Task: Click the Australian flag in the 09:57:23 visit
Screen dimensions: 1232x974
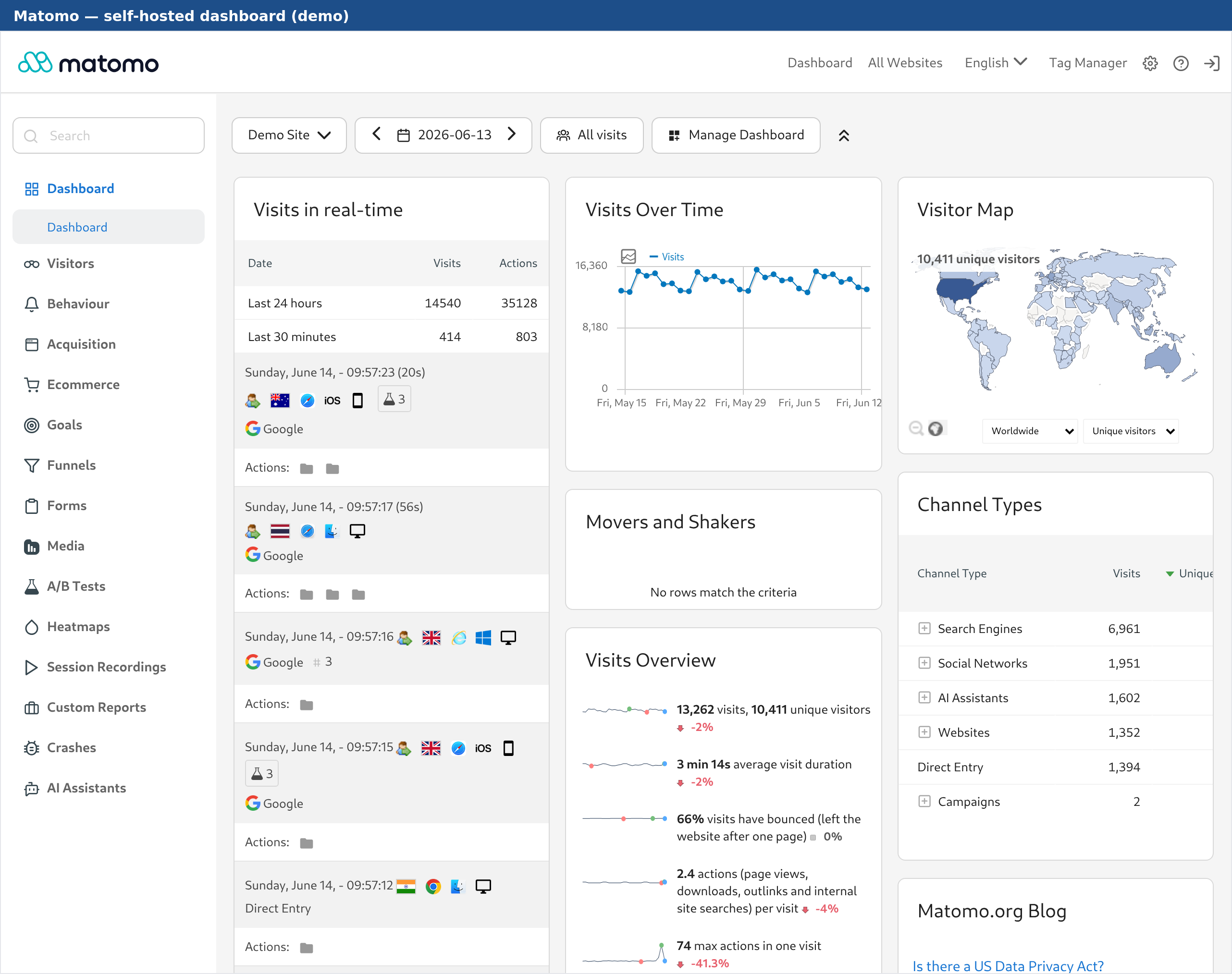Action: pyautogui.click(x=280, y=401)
